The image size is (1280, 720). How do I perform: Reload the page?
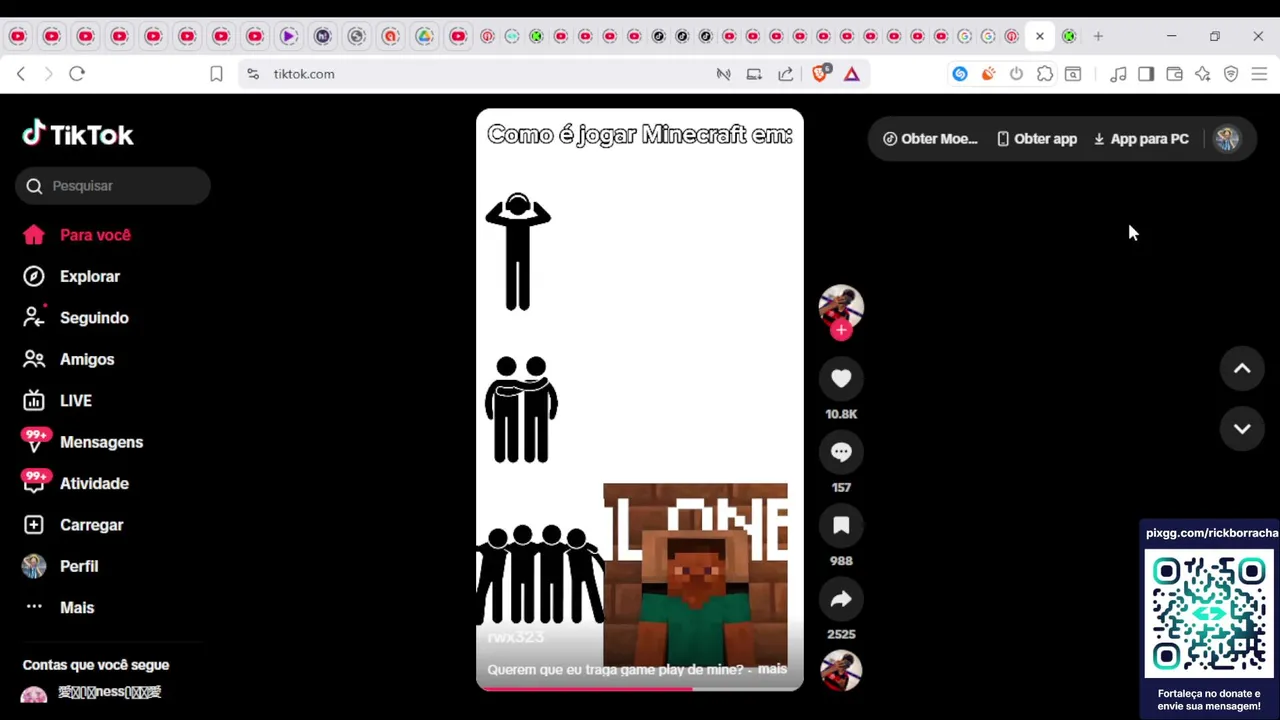pos(77,74)
